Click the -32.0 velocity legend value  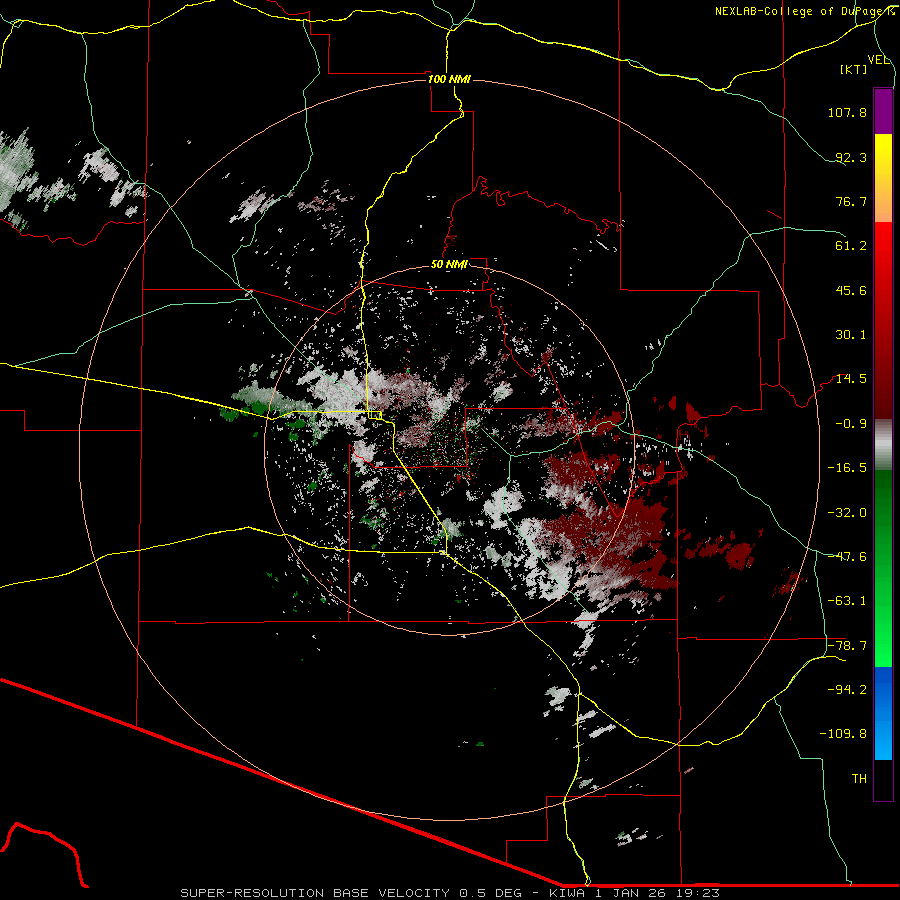tap(847, 513)
